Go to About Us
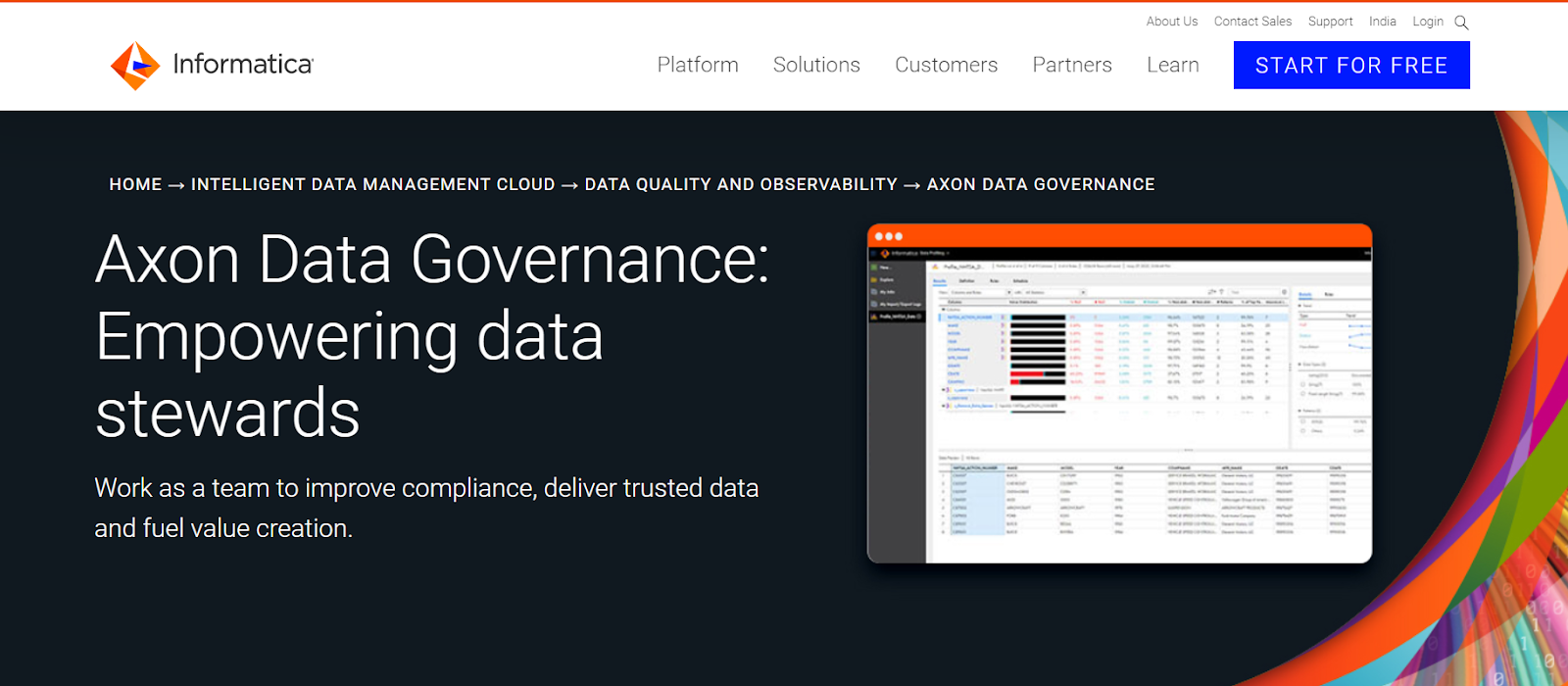Image resolution: width=1568 pixels, height=686 pixels. (1172, 22)
